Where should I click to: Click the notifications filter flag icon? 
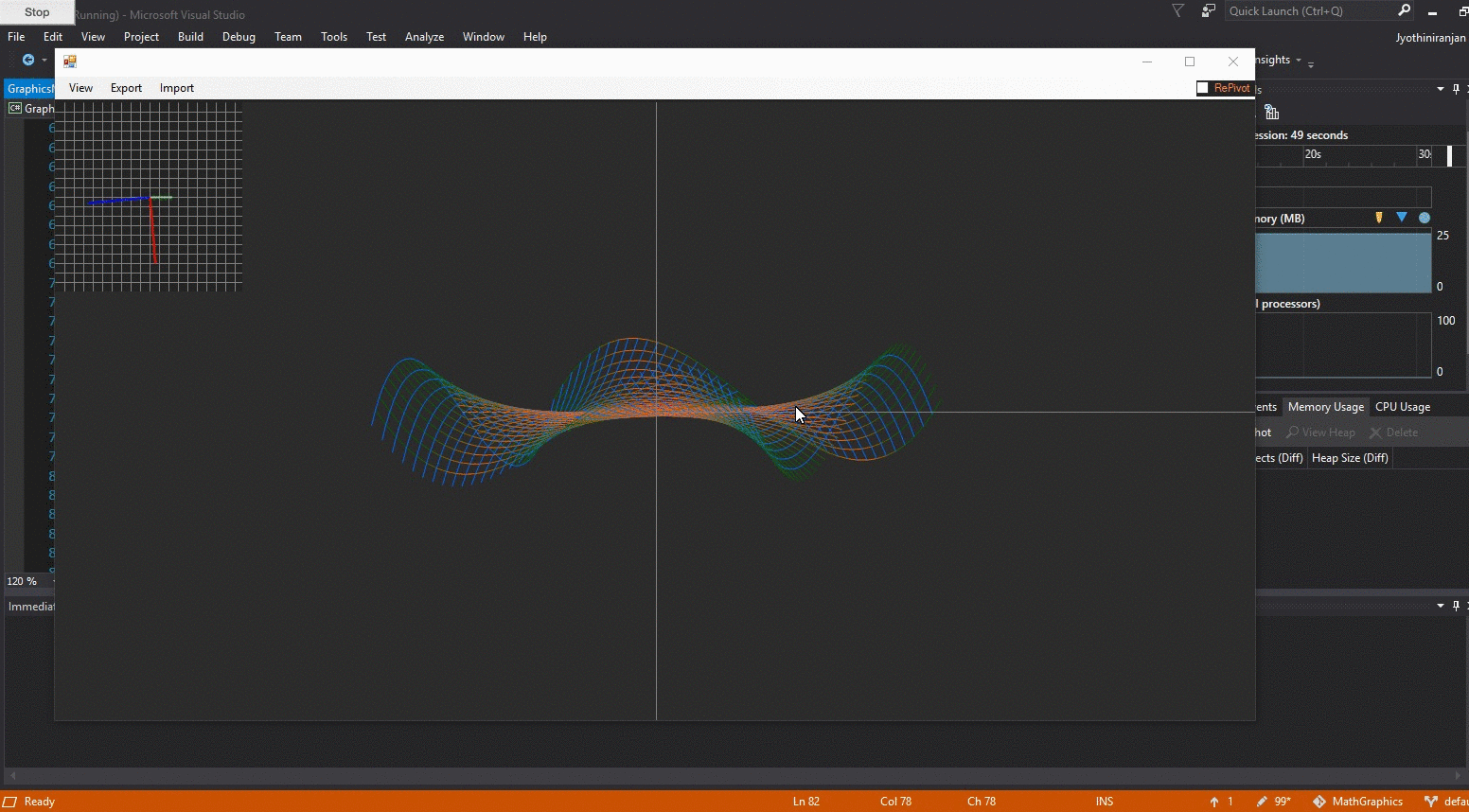click(1177, 11)
